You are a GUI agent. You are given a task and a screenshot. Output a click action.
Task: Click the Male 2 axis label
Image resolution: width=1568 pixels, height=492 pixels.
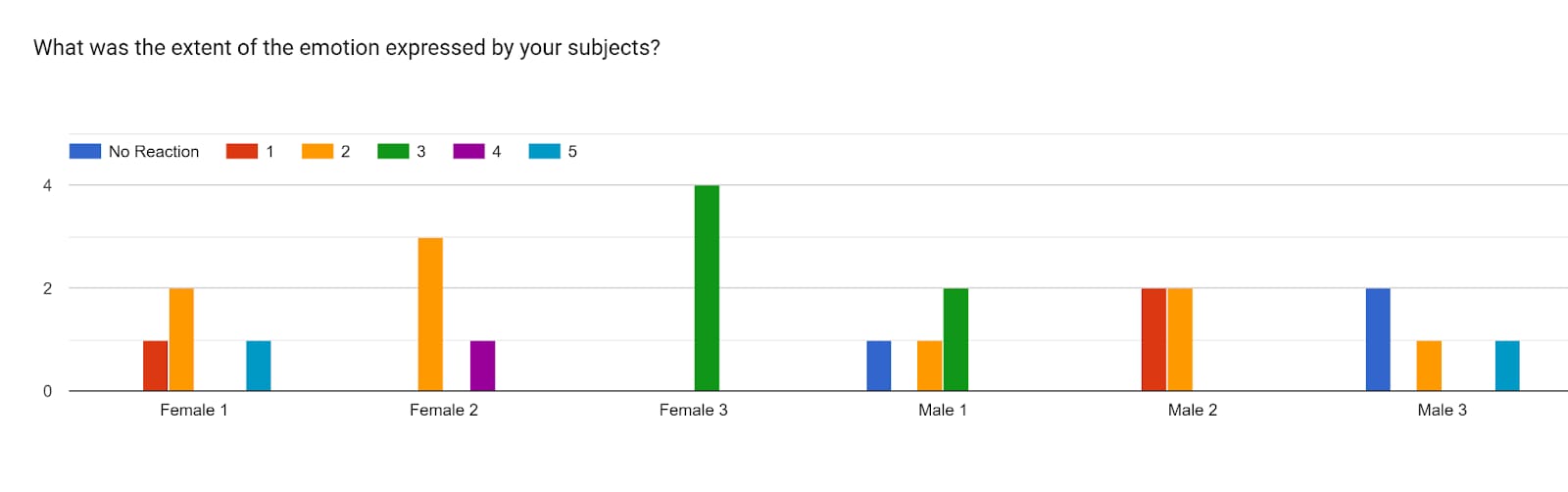click(1193, 410)
